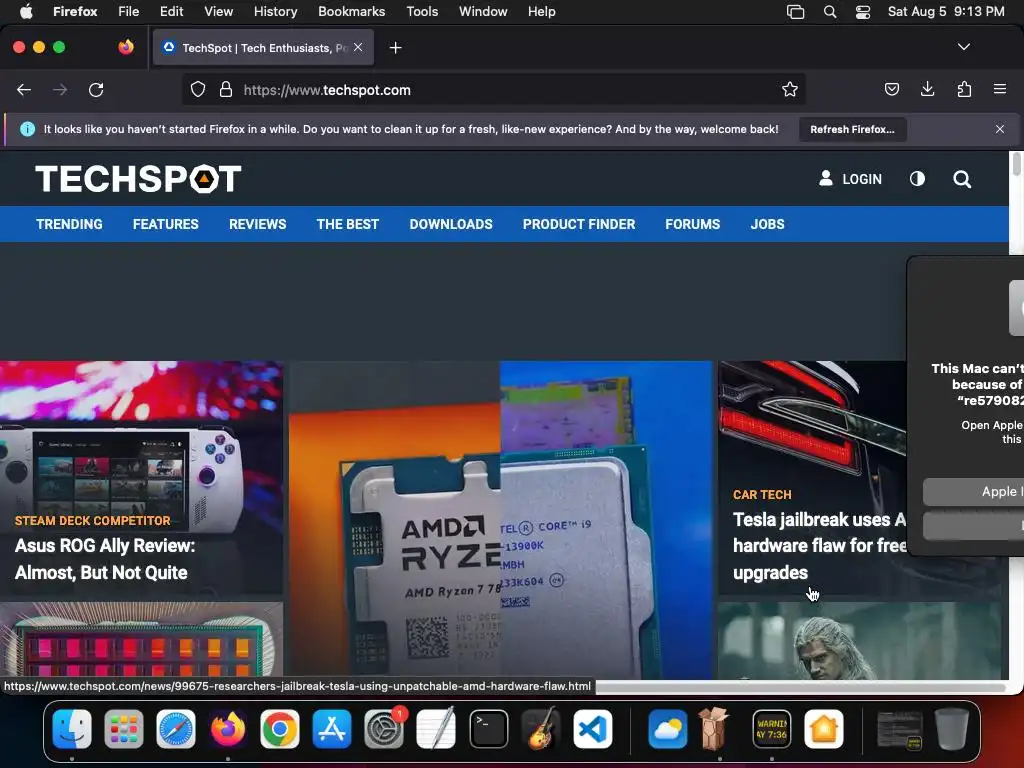Open Control Center in menu bar

pyautogui.click(x=863, y=12)
